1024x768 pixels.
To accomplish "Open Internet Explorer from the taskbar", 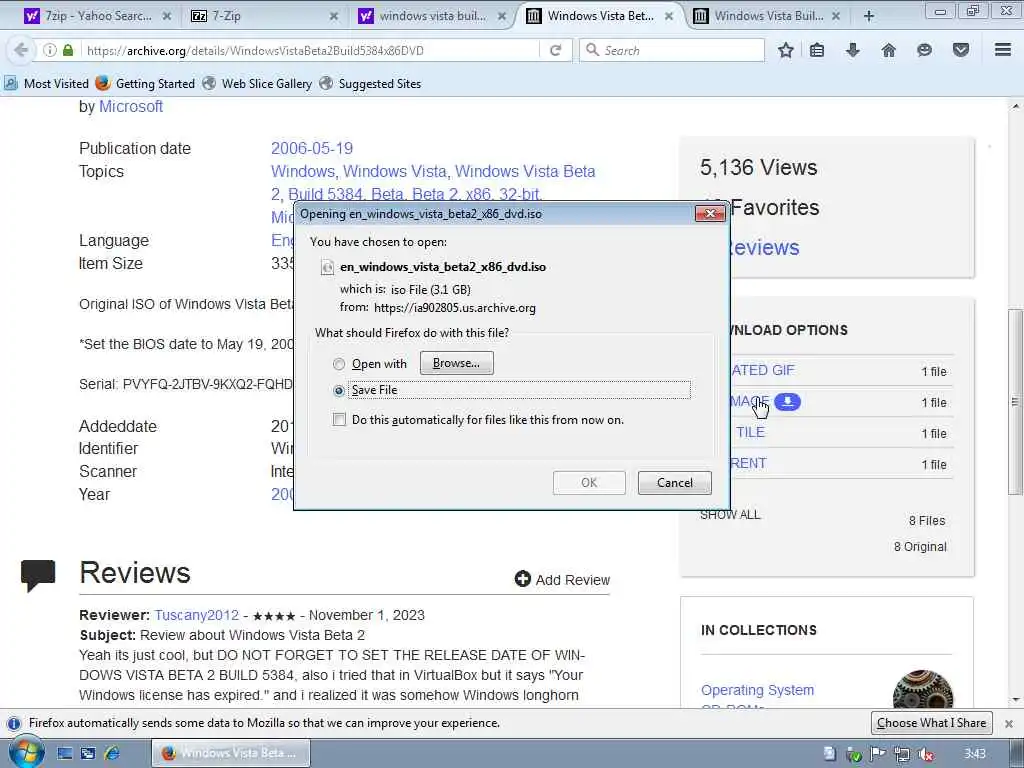I will 112,754.
